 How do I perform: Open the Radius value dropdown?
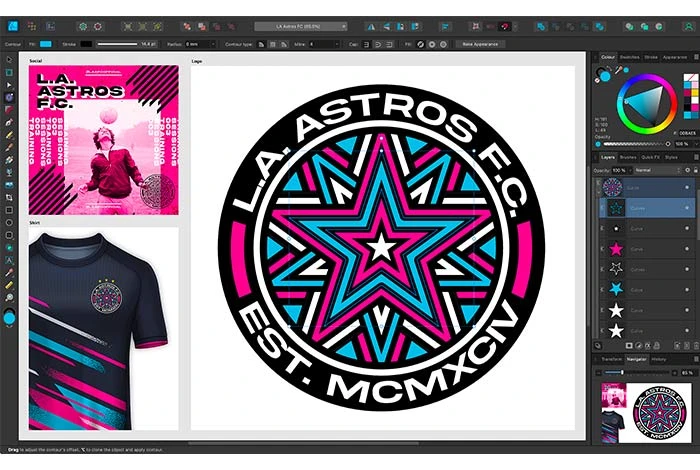click(213, 44)
